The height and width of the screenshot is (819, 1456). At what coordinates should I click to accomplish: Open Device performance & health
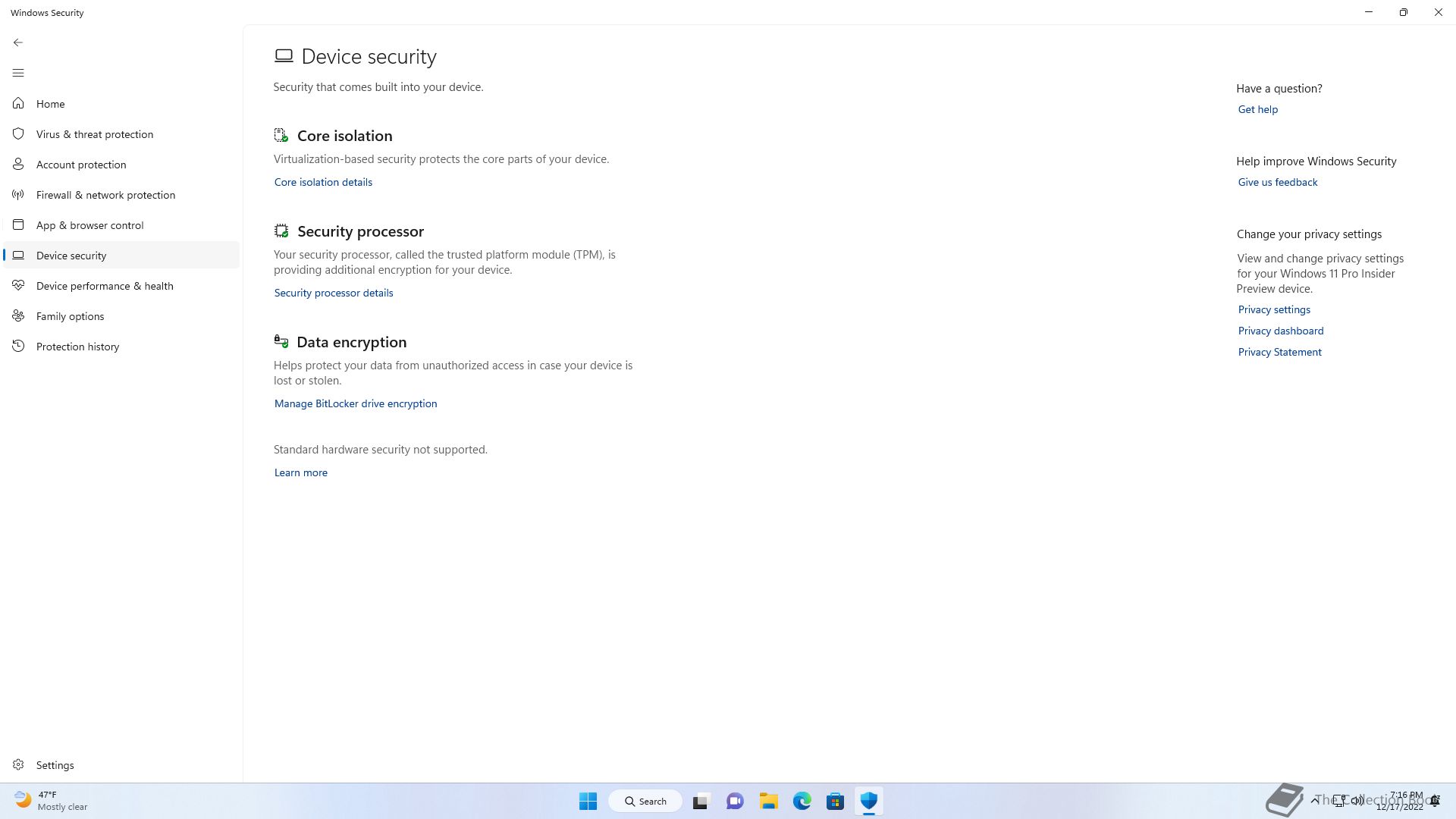[x=121, y=285]
